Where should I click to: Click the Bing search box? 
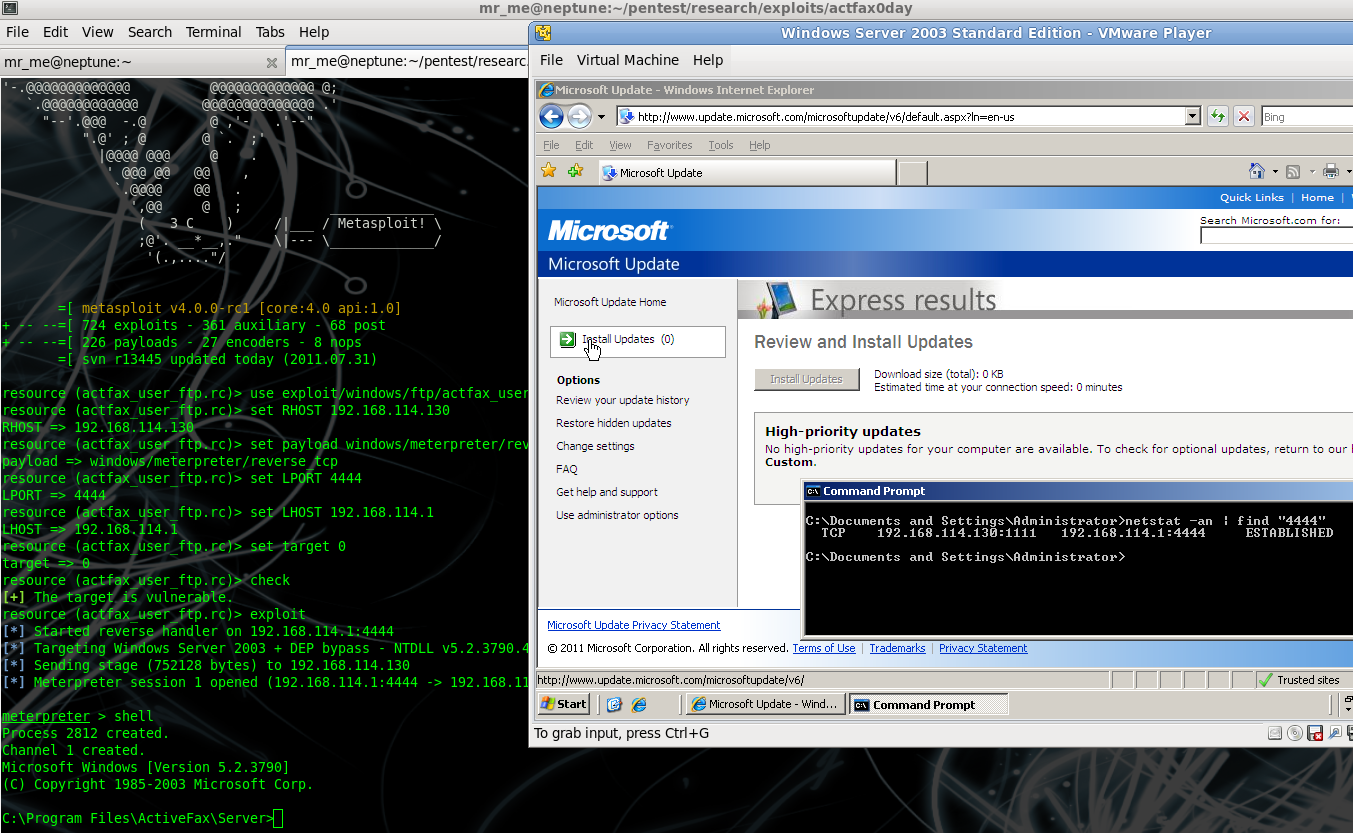pyautogui.click(x=1306, y=117)
